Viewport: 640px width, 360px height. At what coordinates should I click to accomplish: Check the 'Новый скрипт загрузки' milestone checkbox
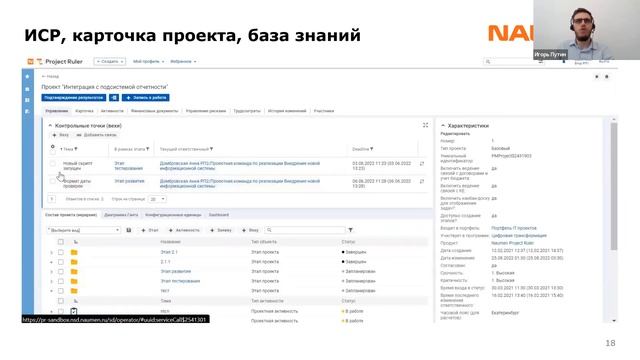(x=53, y=164)
